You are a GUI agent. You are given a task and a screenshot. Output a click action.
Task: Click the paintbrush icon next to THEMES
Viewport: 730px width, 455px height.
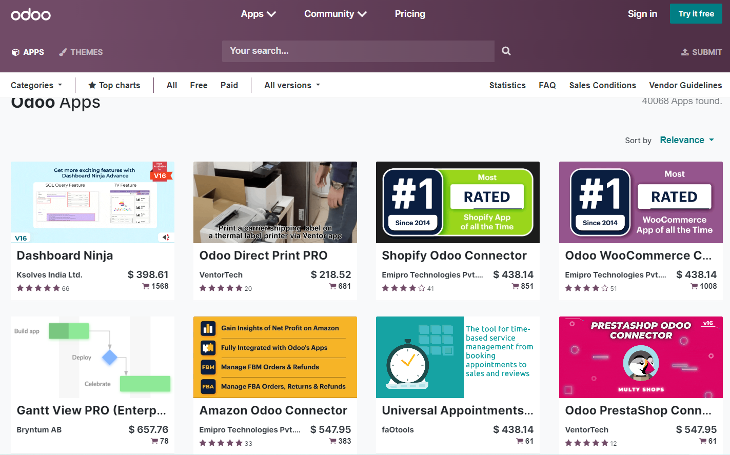tap(63, 52)
